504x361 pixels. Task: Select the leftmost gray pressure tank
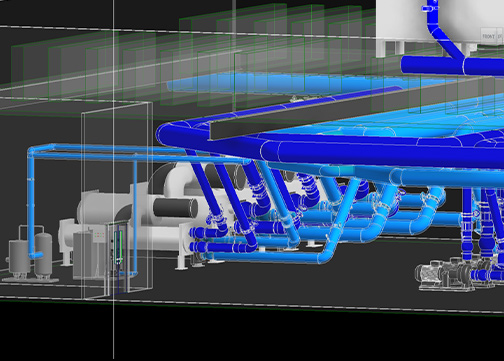coord(19,257)
